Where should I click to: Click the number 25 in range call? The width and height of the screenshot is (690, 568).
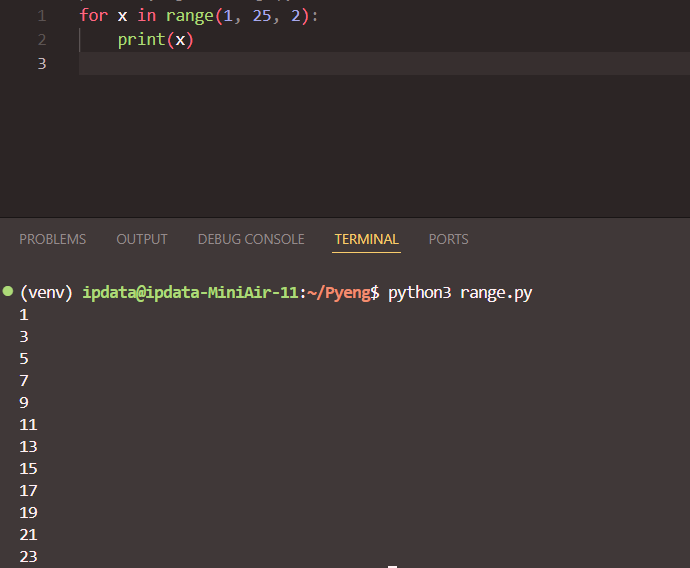click(262, 16)
